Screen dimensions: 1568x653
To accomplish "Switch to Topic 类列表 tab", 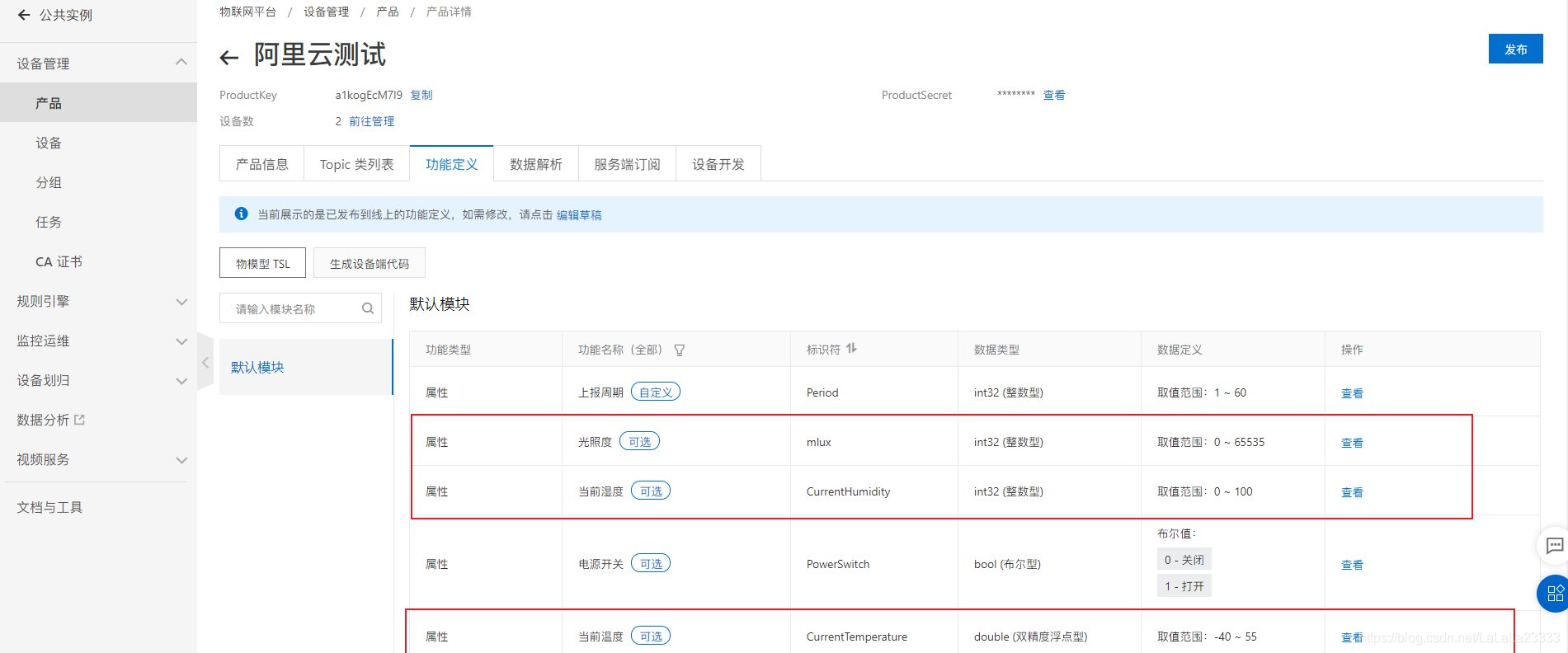I will (x=356, y=164).
